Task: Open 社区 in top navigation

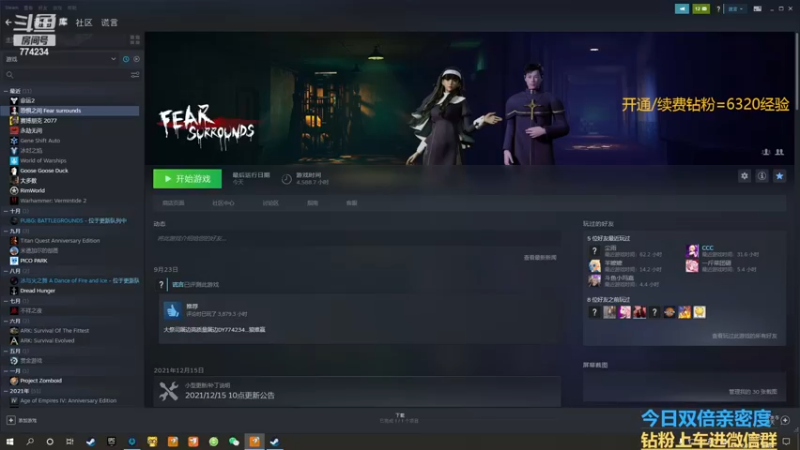Action: 84,22
